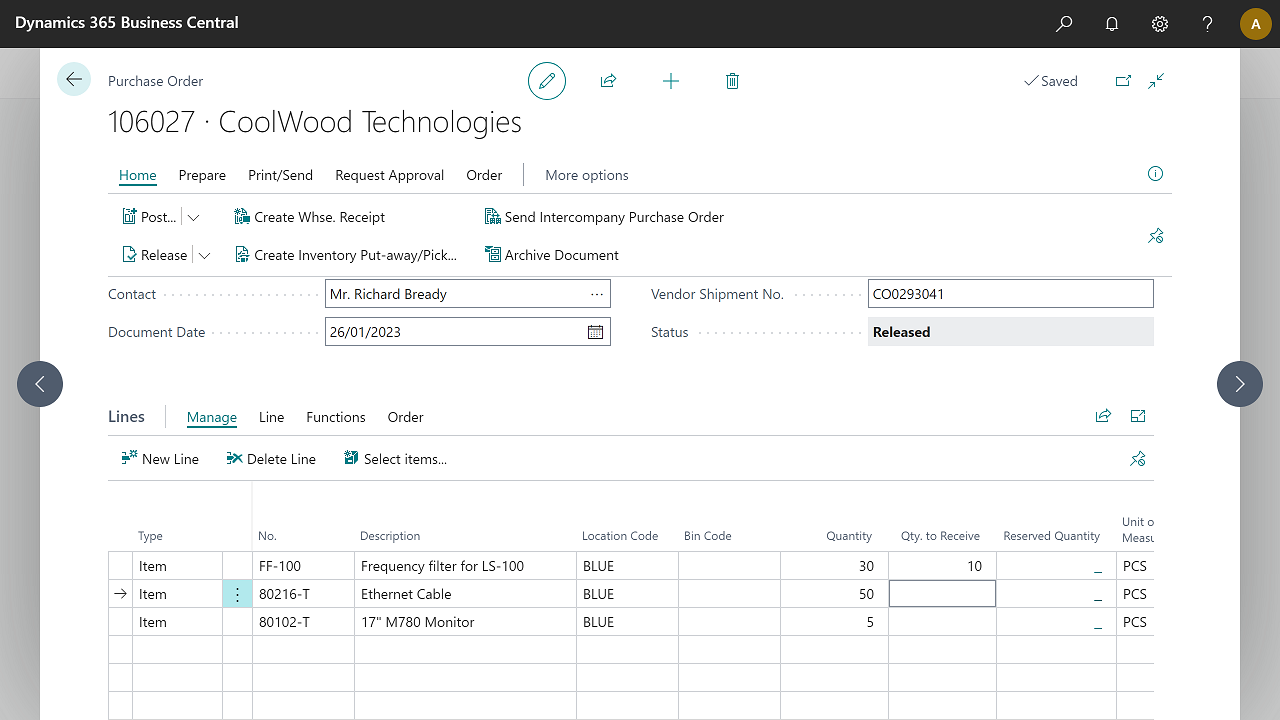Open Show more options for Ethernet Cable row
Viewport: 1280px width, 720px height.
237,594
